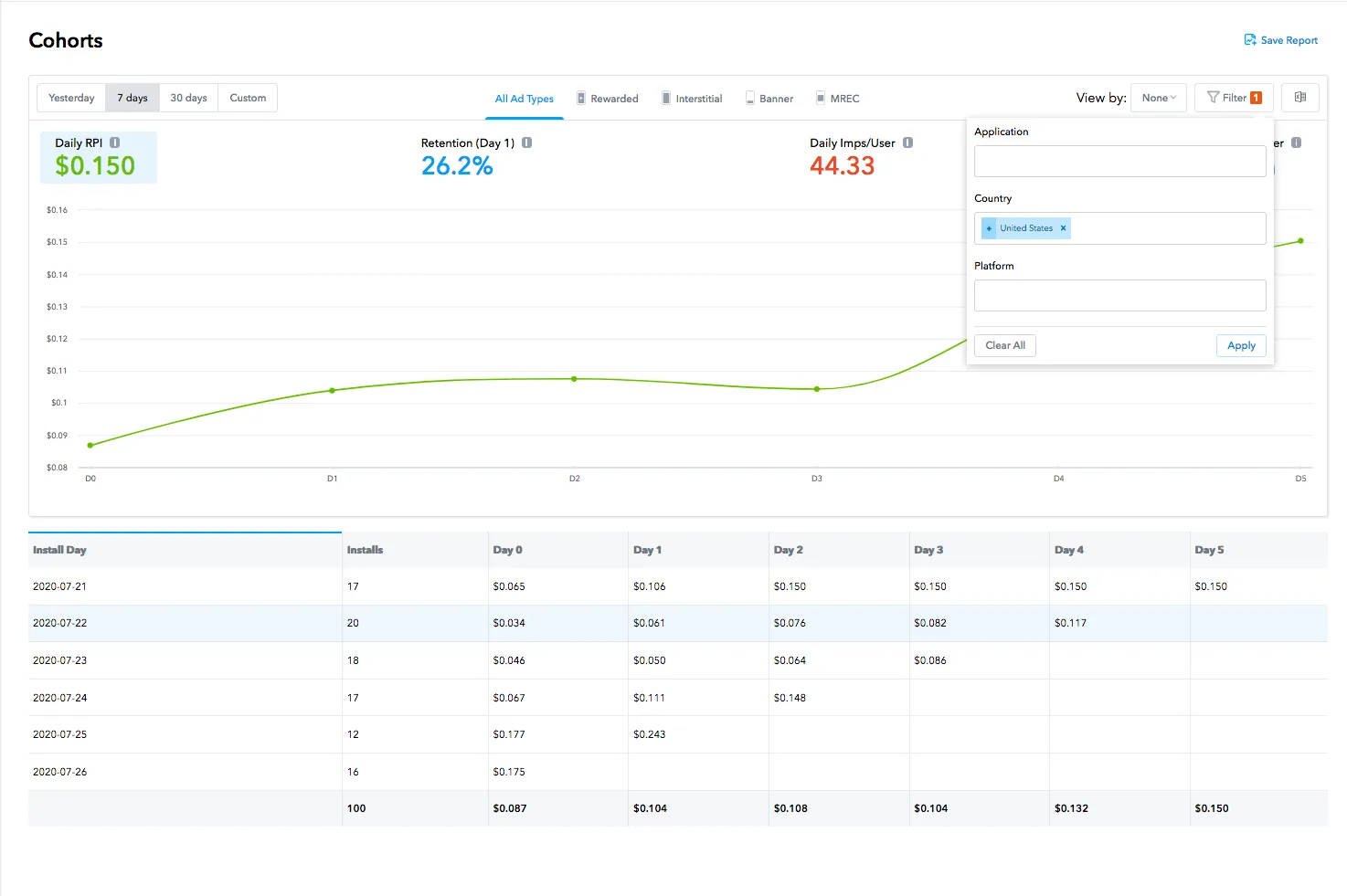Click Clear All filters button
This screenshot has height=896, width=1347.
(1005, 345)
